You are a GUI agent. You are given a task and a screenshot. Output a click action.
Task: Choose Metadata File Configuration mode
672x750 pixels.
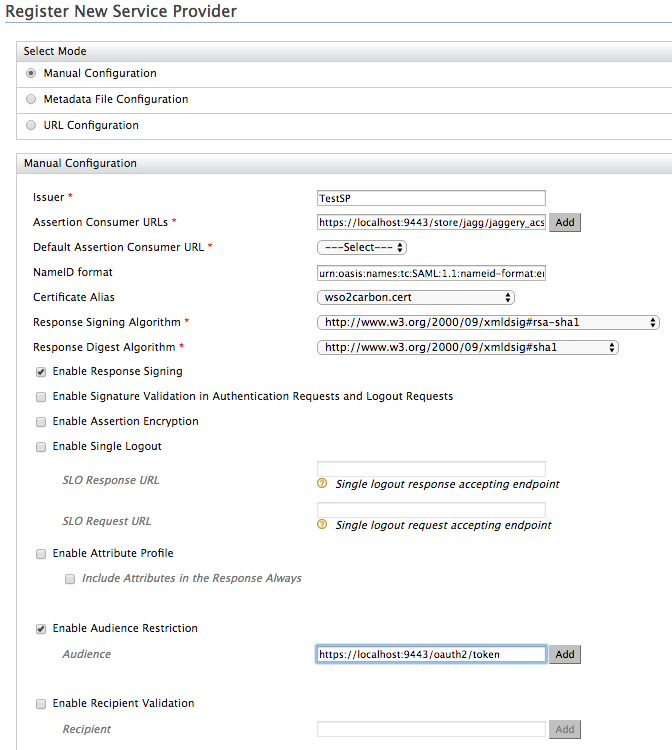(x=32, y=99)
